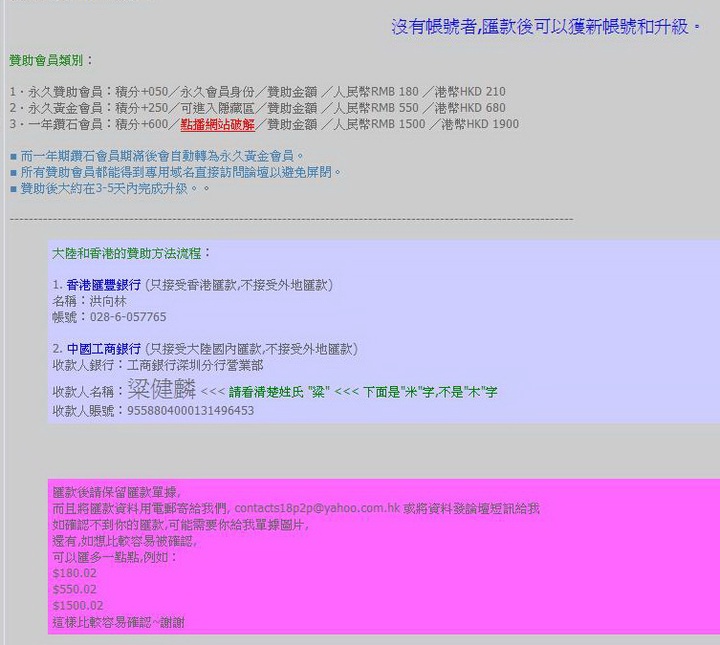This screenshot has width=720, height=645.
Task: Click the green note about the 梁 surname
Action: (x=362, y=392)
